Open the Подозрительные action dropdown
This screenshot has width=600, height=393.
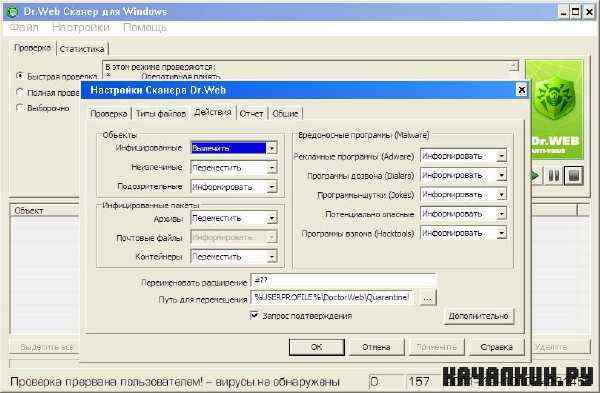(x=271, y=187)
